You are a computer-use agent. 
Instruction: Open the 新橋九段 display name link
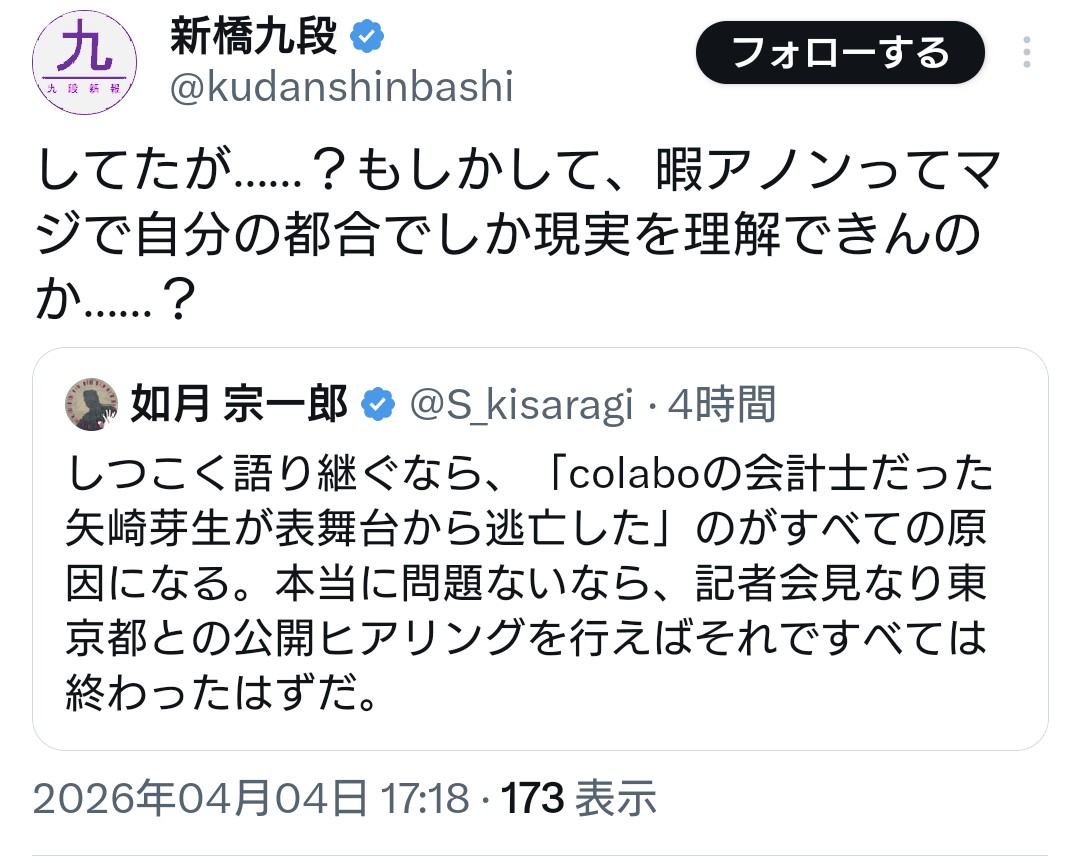coord(254,38)
